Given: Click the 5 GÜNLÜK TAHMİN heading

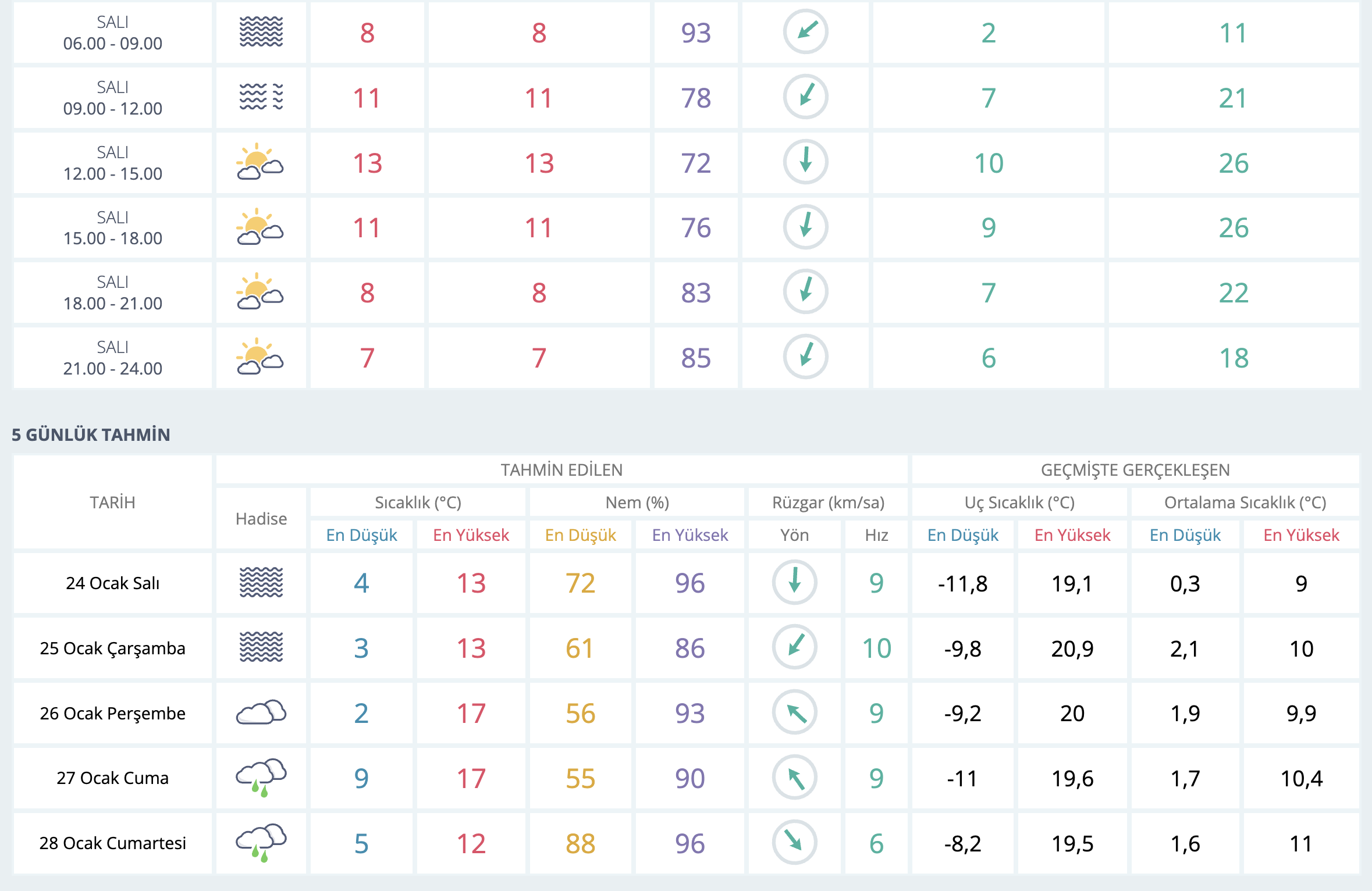Looking at the screenshot, I should 91,434.
